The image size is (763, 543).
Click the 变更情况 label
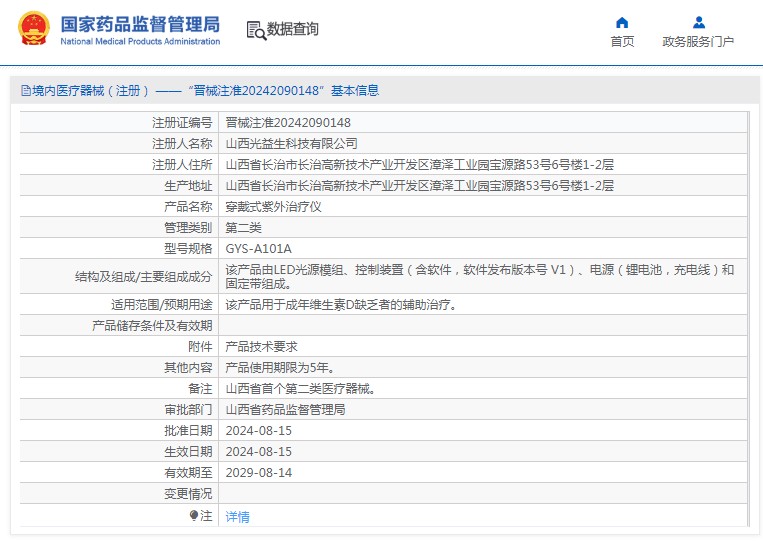click(188, 494)
